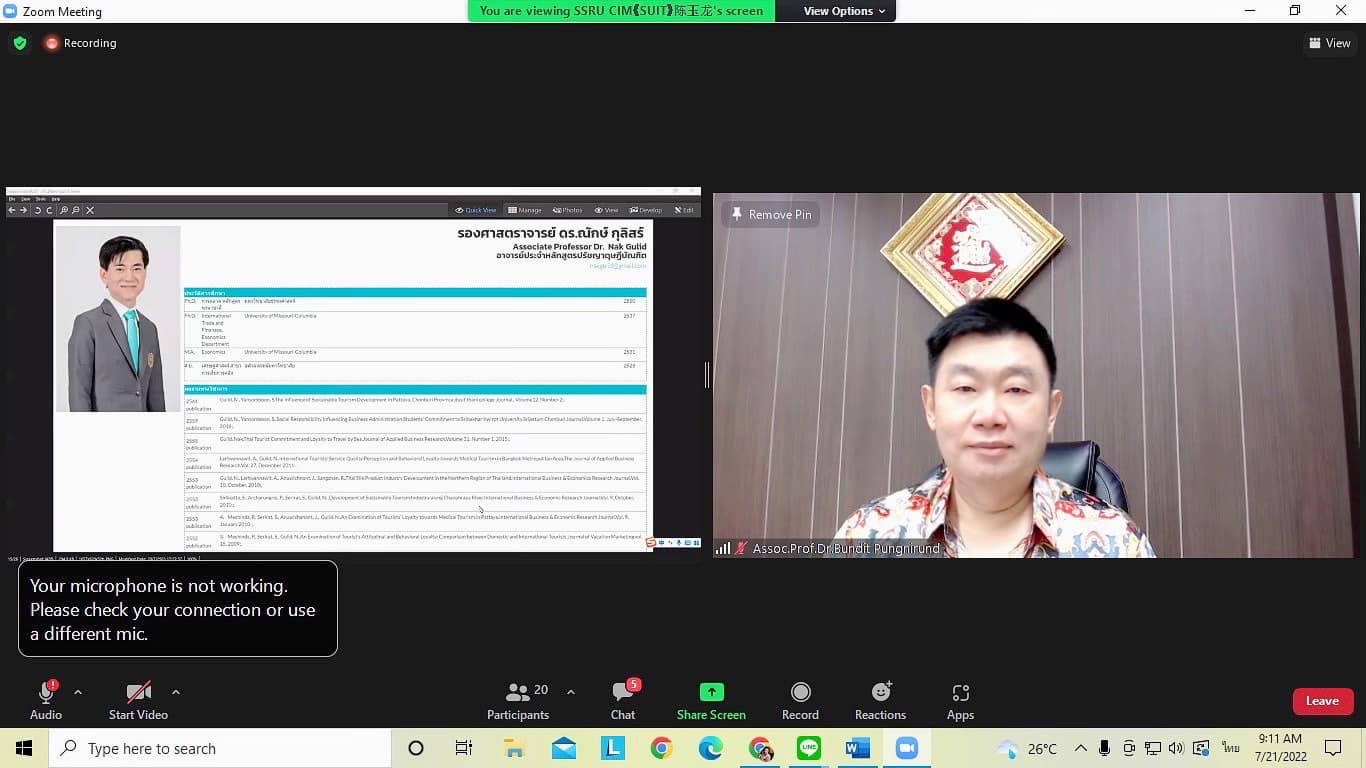Open the LINE app in taskbar
Viewport: 1366px width, 768px height.
point(809,748)
